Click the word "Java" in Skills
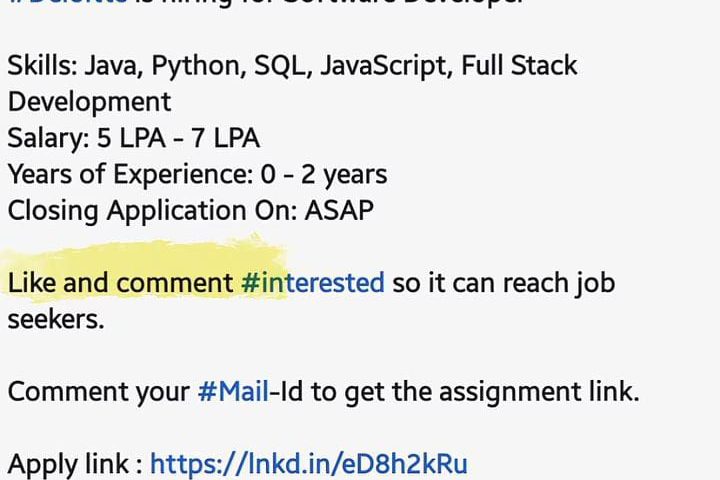Screen dimensions: 720x480 click(111, 66)
